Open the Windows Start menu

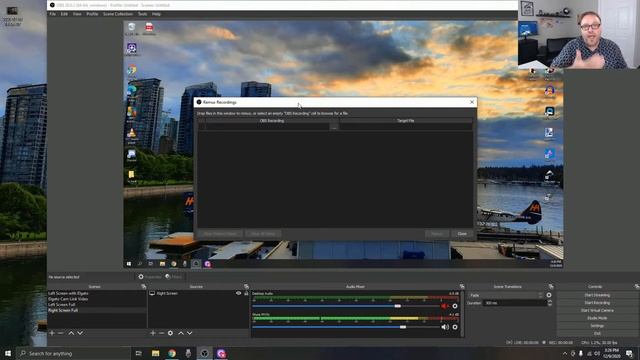click(x=8, y=353)
